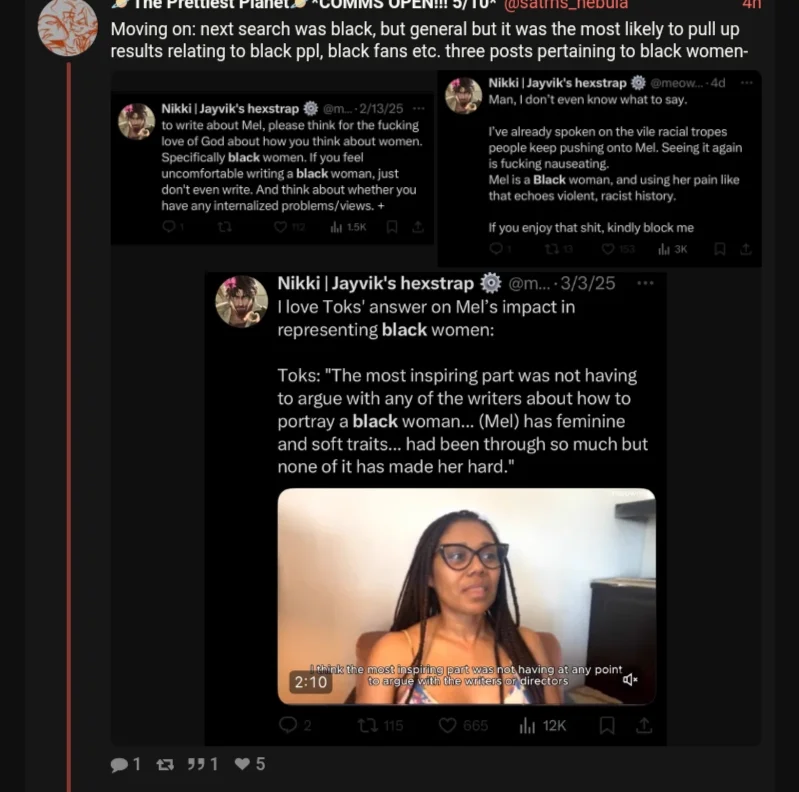Image resolution: width=799 pixels, height=792 pixels.
Task: Click Nikki | Jayvik's hexstrap name in 3/3/25 tweet
Action: (376, 283)
